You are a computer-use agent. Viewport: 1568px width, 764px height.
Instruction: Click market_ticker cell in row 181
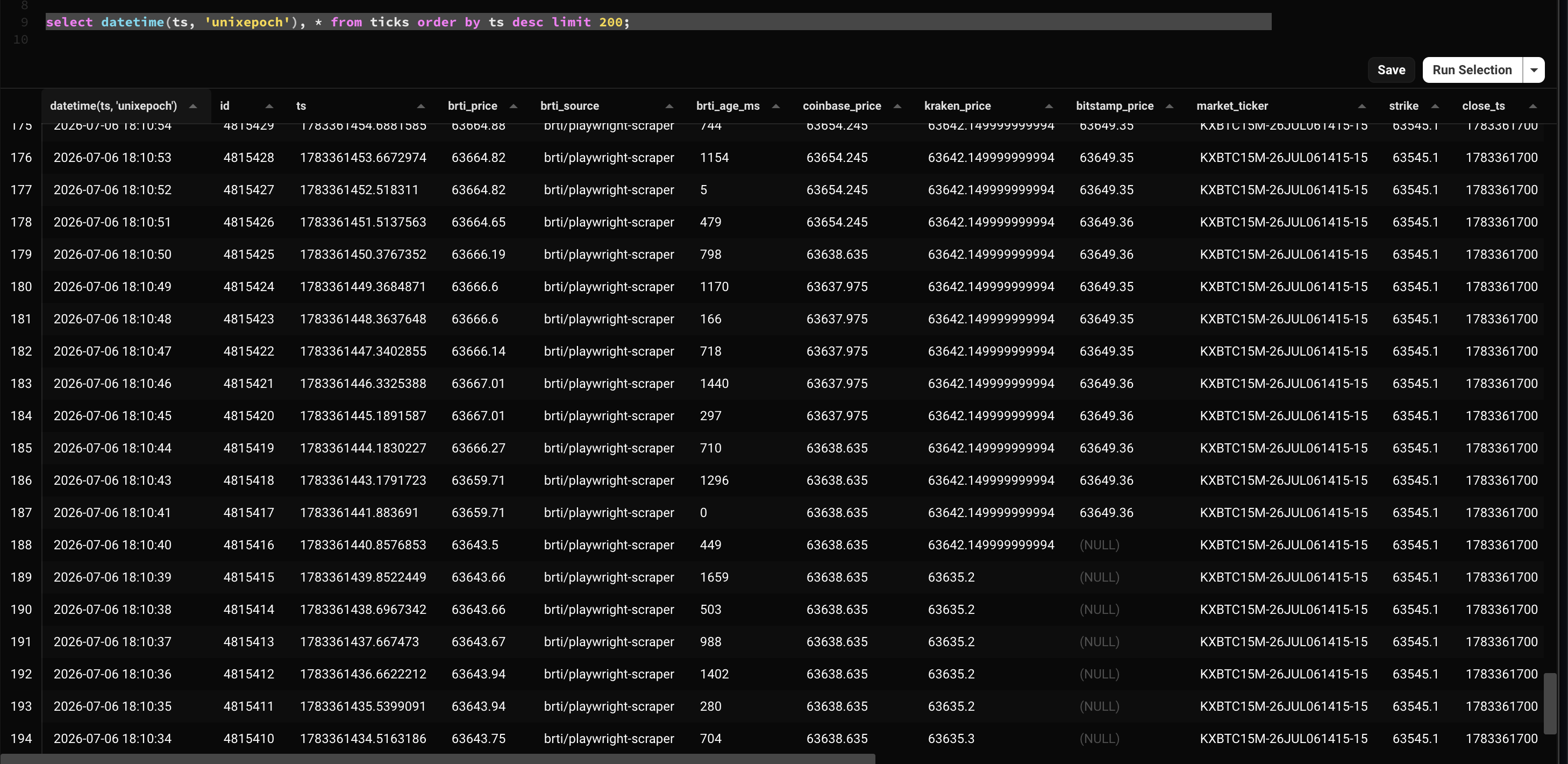[1284, 319]
